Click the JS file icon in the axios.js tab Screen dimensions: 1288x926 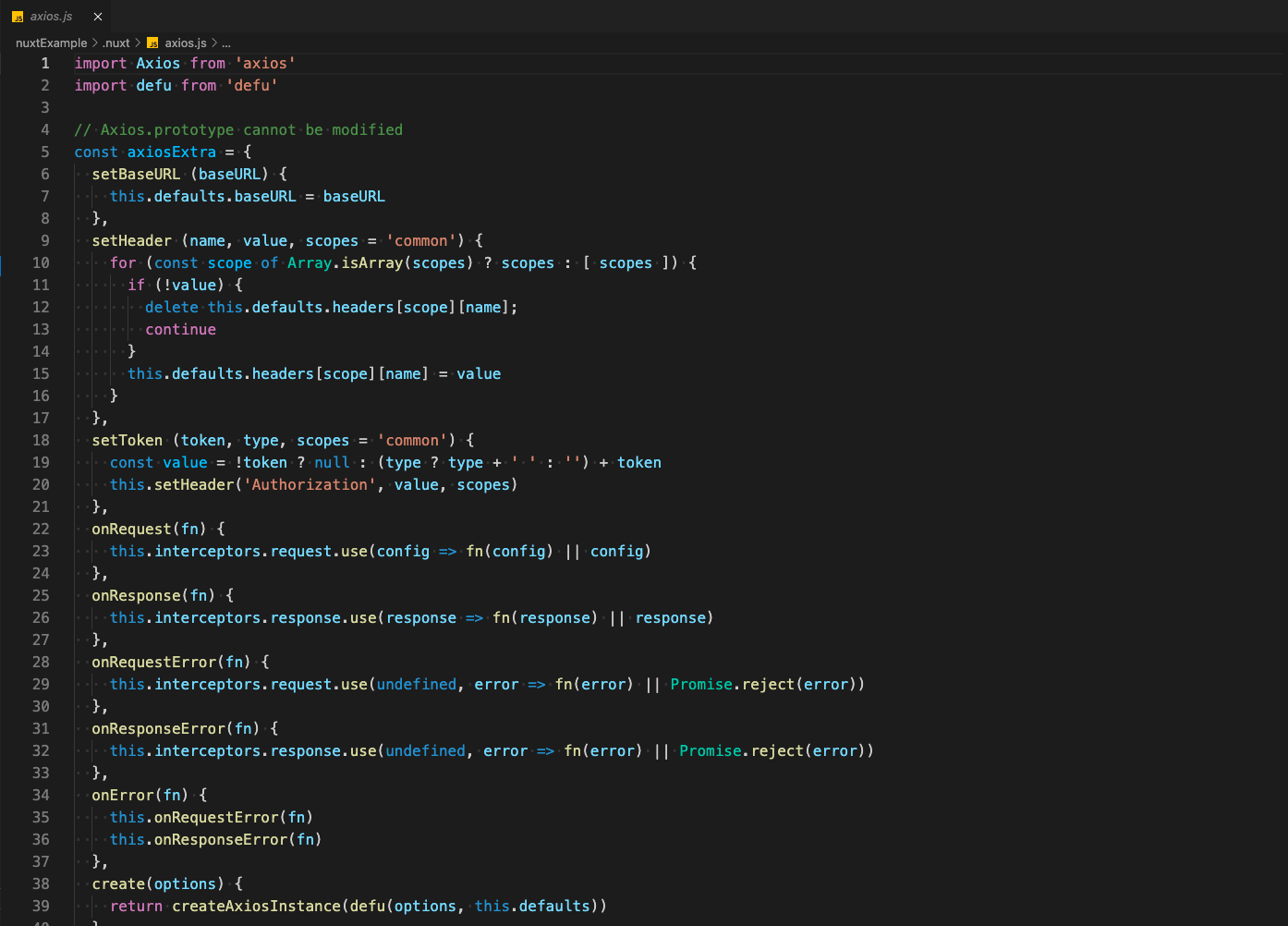coord(18,17)
